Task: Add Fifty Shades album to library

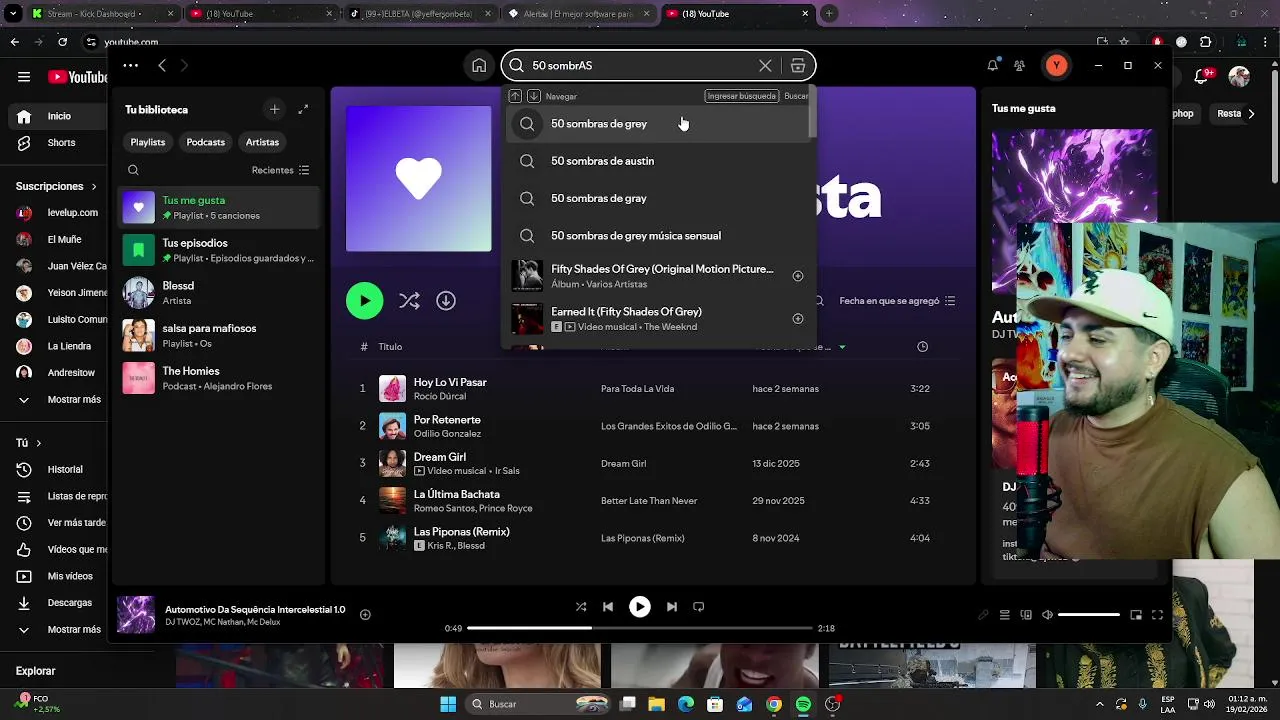Action: [798, 276]
